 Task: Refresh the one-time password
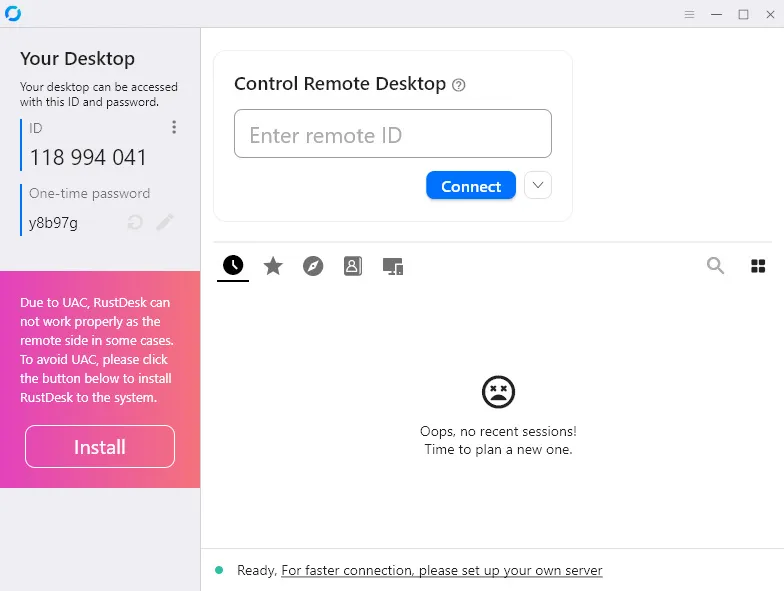[x=135, y=222]
